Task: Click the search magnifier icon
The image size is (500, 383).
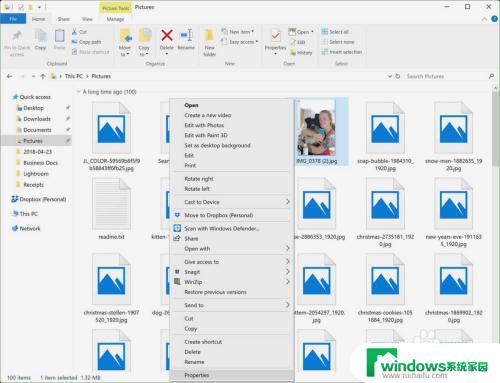Action: [x=491, y=76]
